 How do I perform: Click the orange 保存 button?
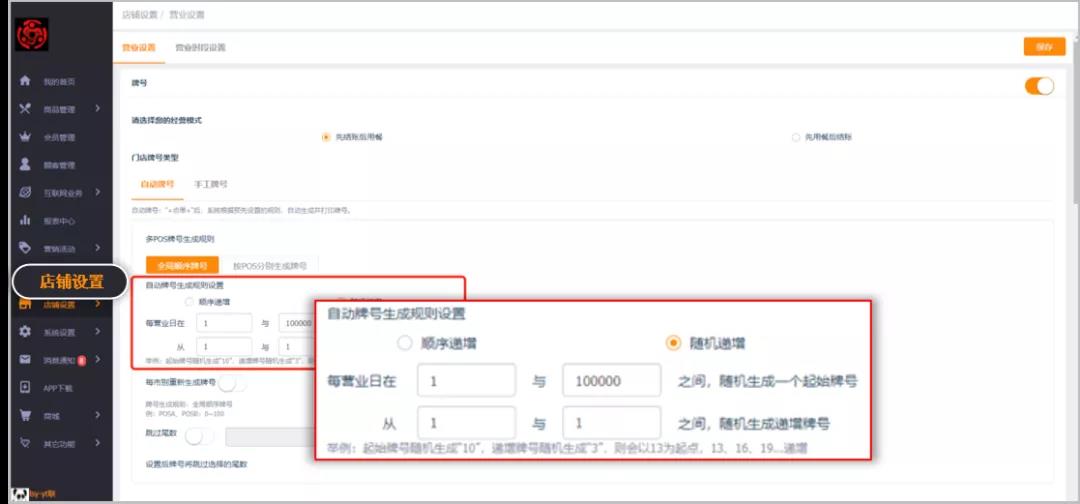pyautogui.click(x=1044, y=47)
